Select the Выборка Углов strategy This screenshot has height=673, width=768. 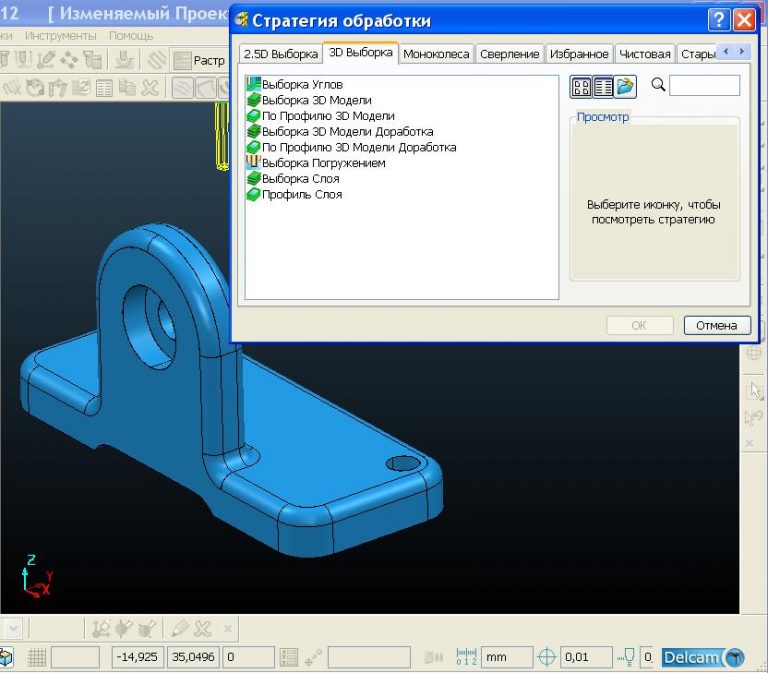[x=302, y=85]
